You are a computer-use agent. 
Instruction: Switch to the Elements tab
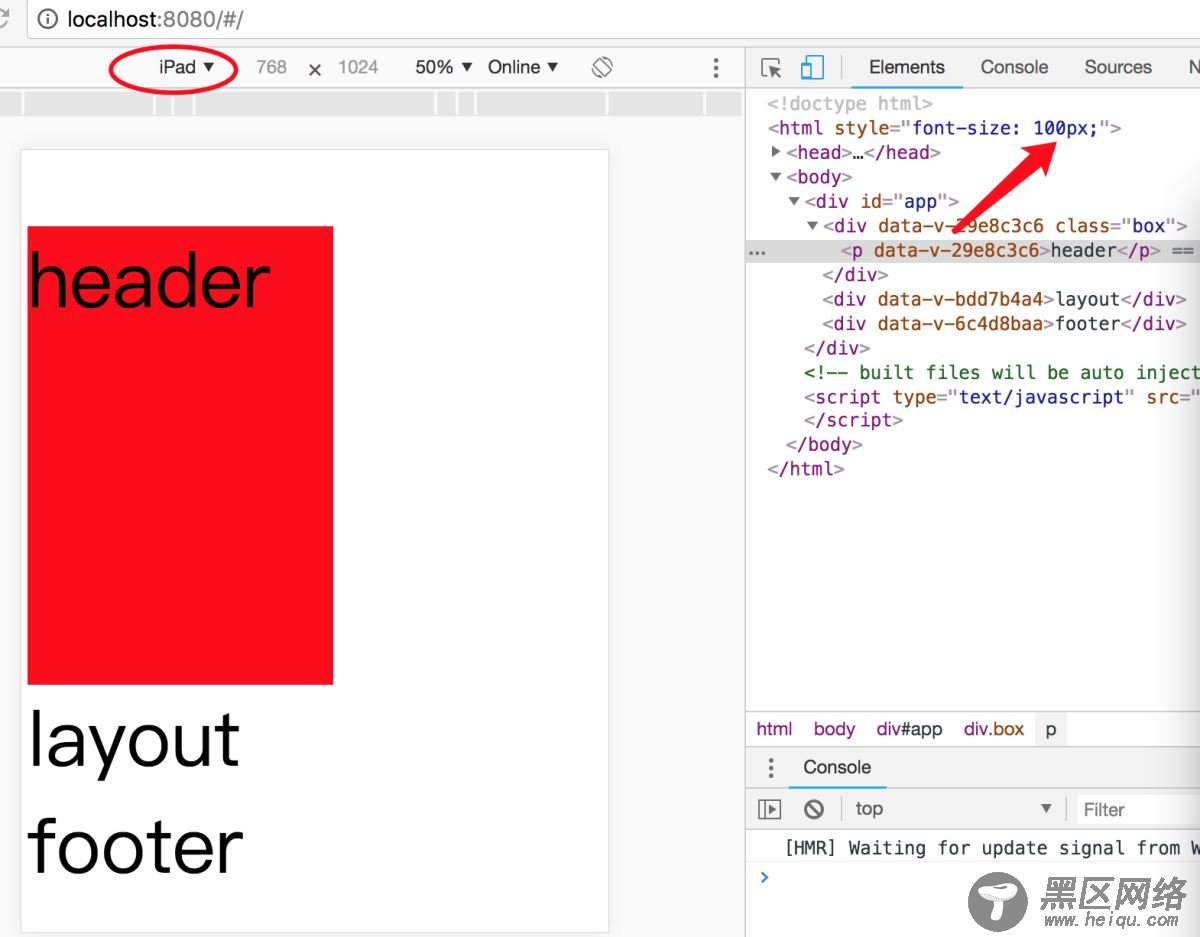point(906,67)
